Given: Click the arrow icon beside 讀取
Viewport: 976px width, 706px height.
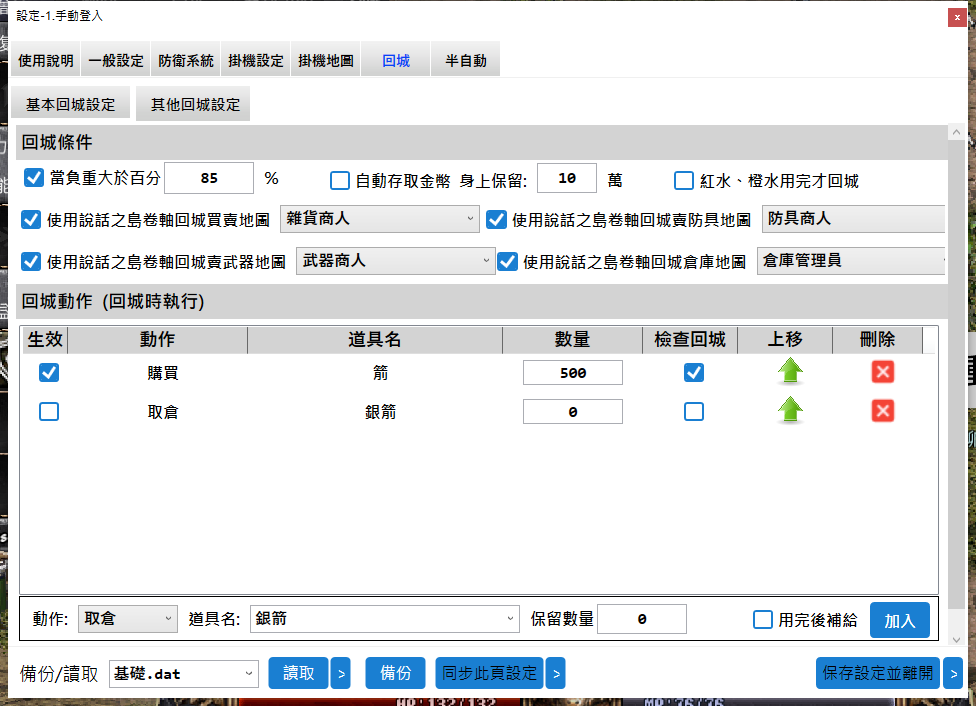Looking at the screenshot, I should tap(340, 673).
